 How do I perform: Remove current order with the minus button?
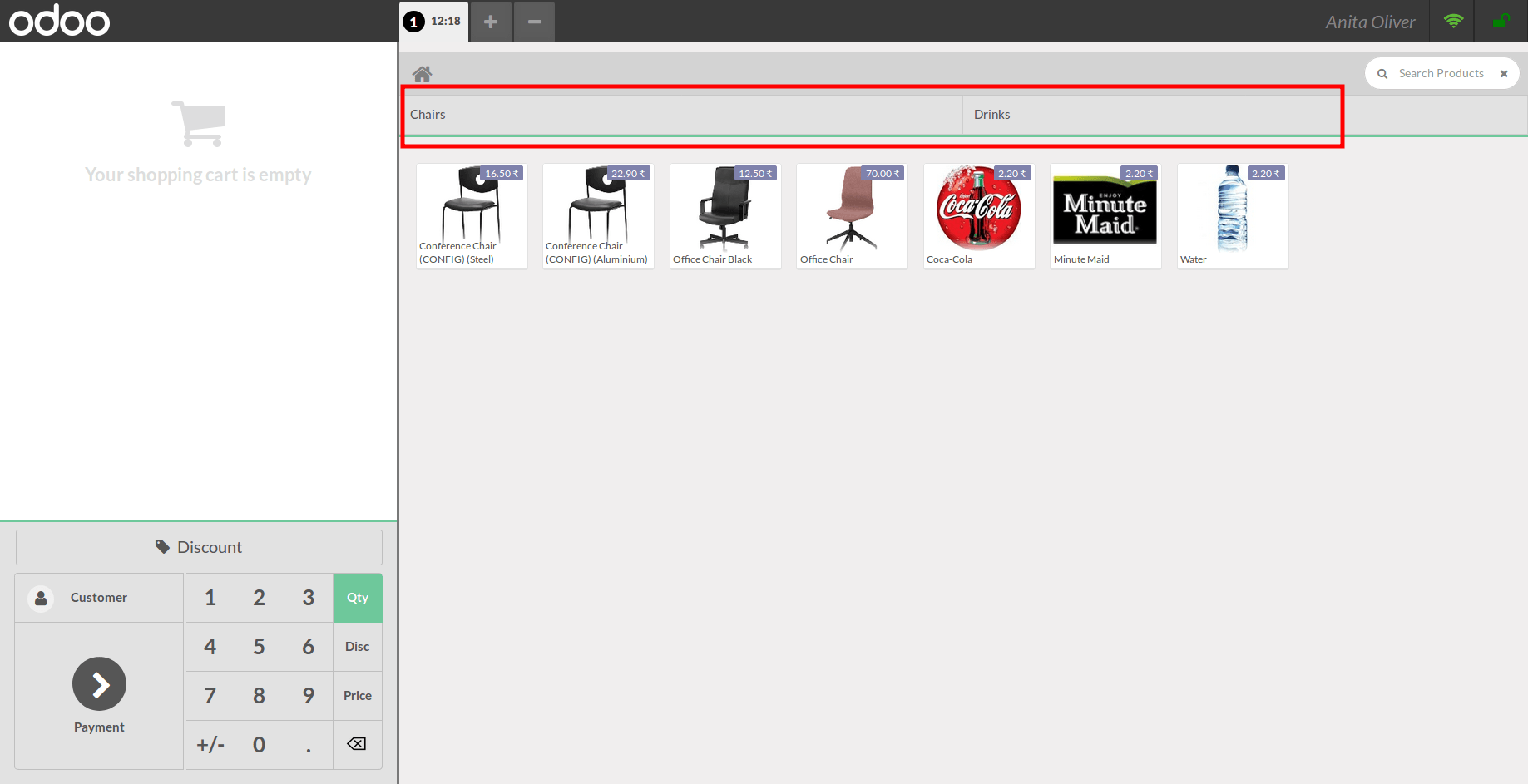pyautogui.click(x=534, y=22)
